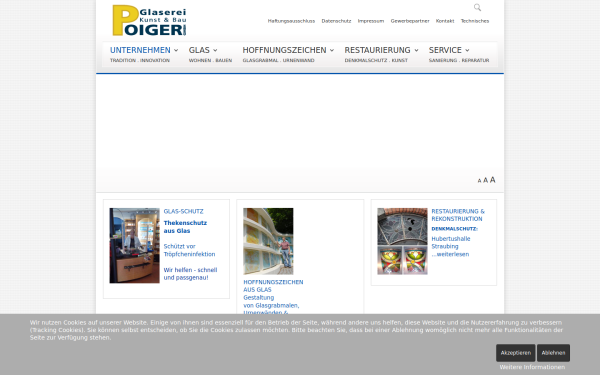Click the urn wall photo thumbnail
Viewport: 600px width, 375px height.
click(x=268, y=241)
